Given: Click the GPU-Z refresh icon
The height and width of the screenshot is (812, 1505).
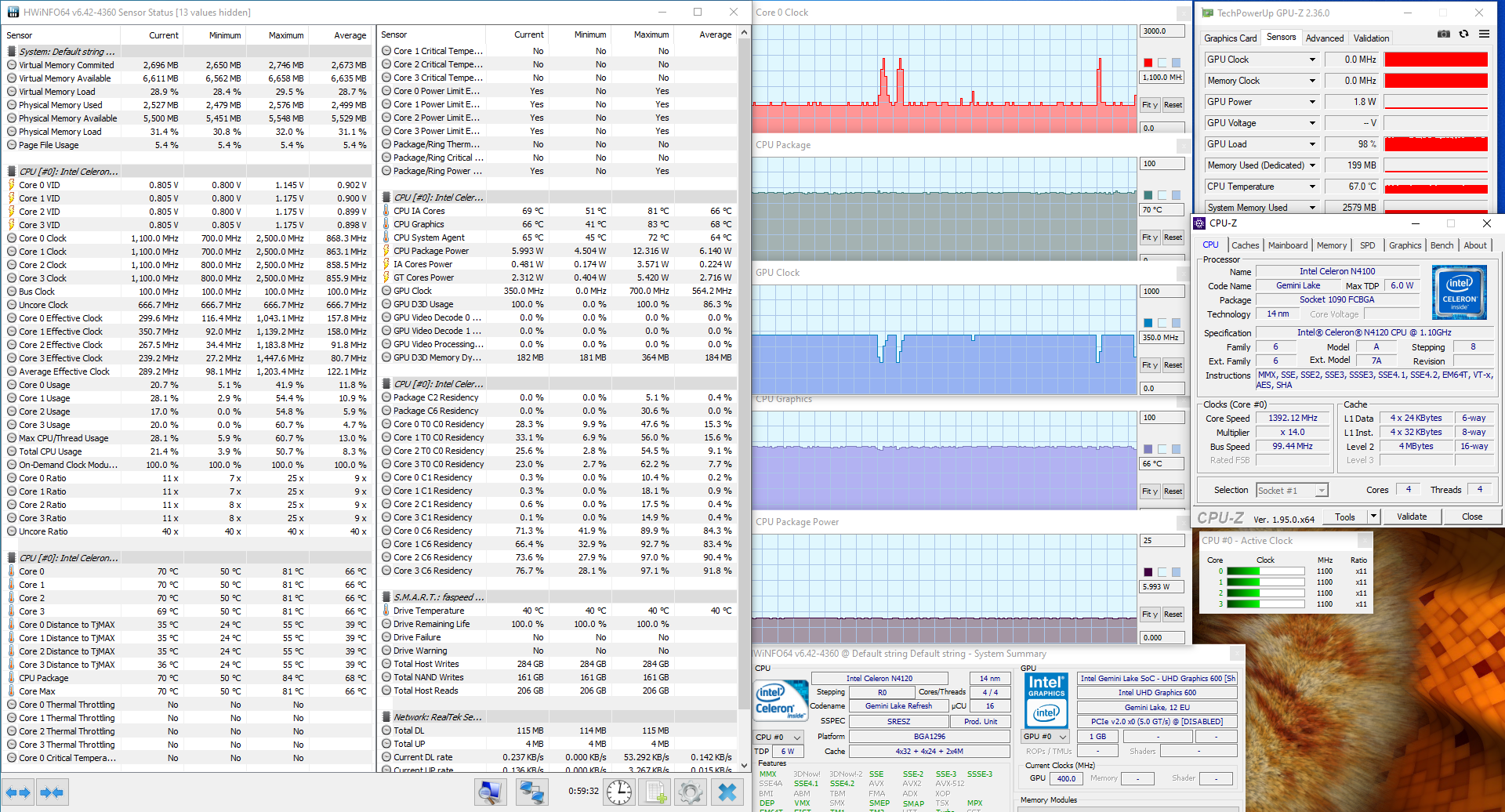Looking at the screenshot, I should pyautogui.click(x=1463, y=34).
